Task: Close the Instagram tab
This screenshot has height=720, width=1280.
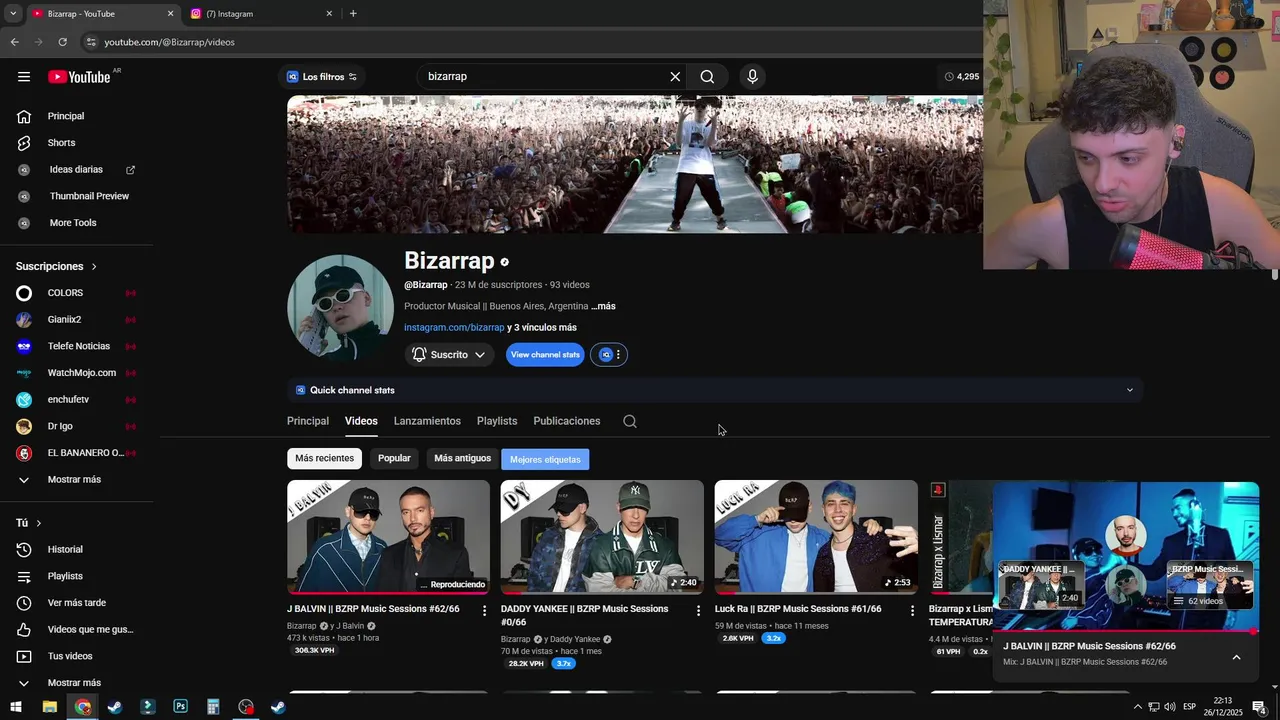Action: pyautogui.click(x=329, y=14)
